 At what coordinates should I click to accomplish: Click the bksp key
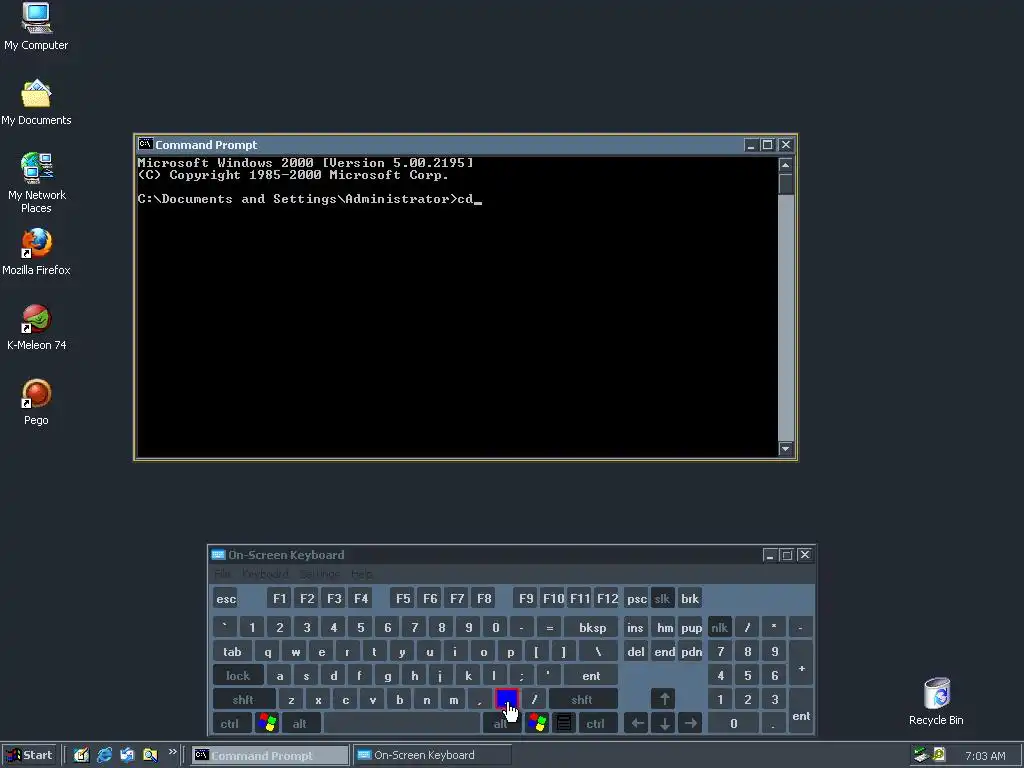593,628
